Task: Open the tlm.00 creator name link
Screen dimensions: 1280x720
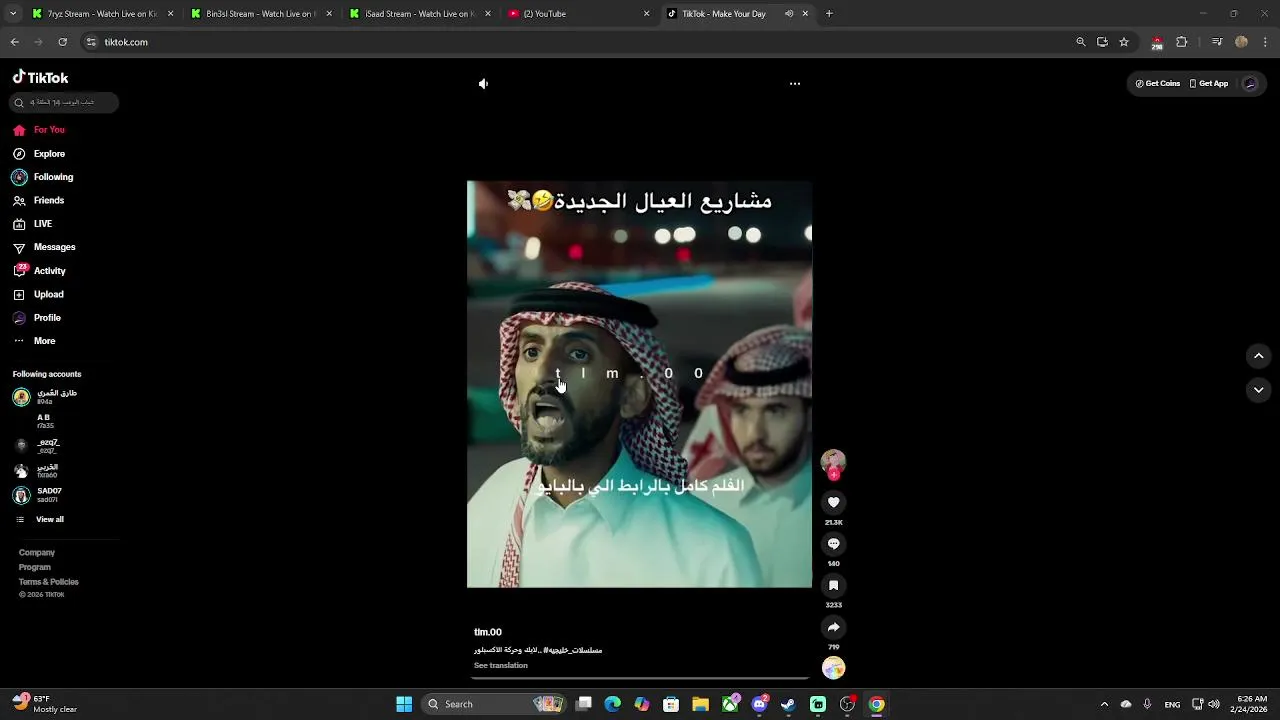Action: pos(488,632)
